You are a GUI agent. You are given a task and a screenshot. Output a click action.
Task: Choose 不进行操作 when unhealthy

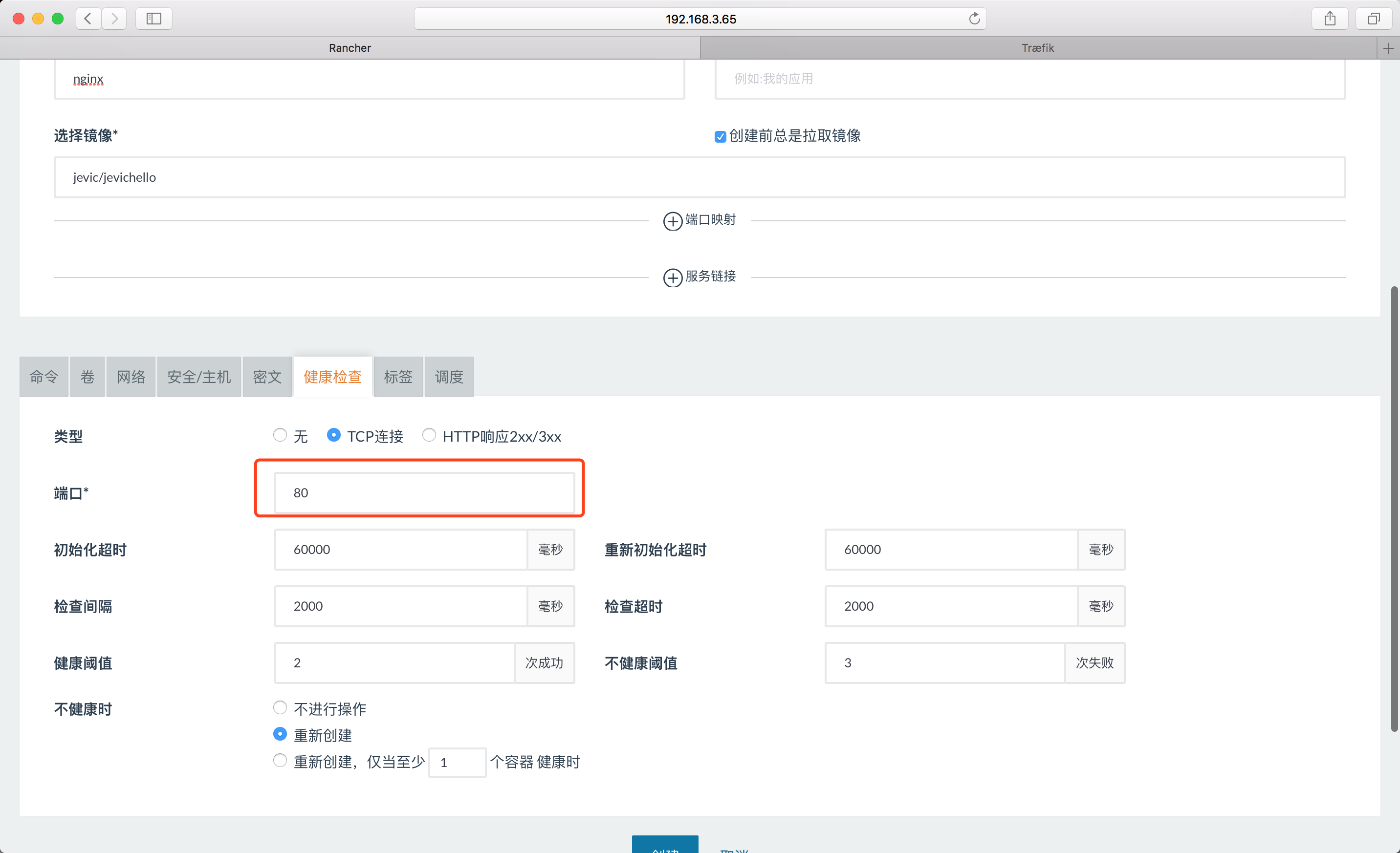(280, 707)
